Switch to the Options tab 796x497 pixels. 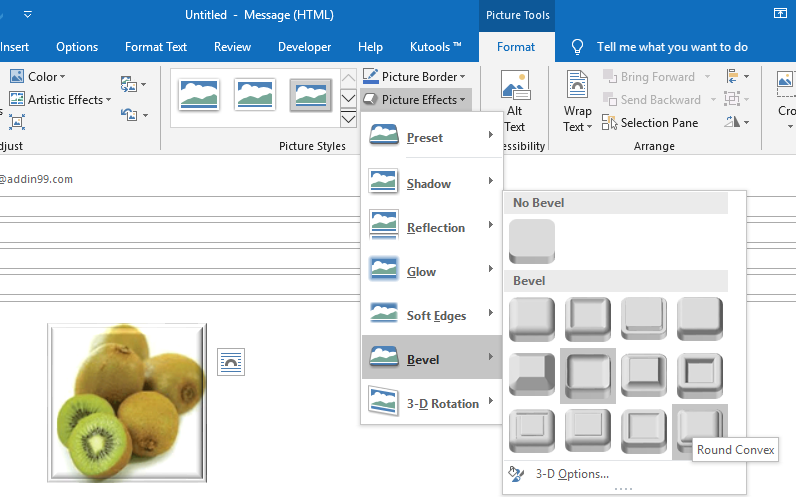click(x=77, y=47)
